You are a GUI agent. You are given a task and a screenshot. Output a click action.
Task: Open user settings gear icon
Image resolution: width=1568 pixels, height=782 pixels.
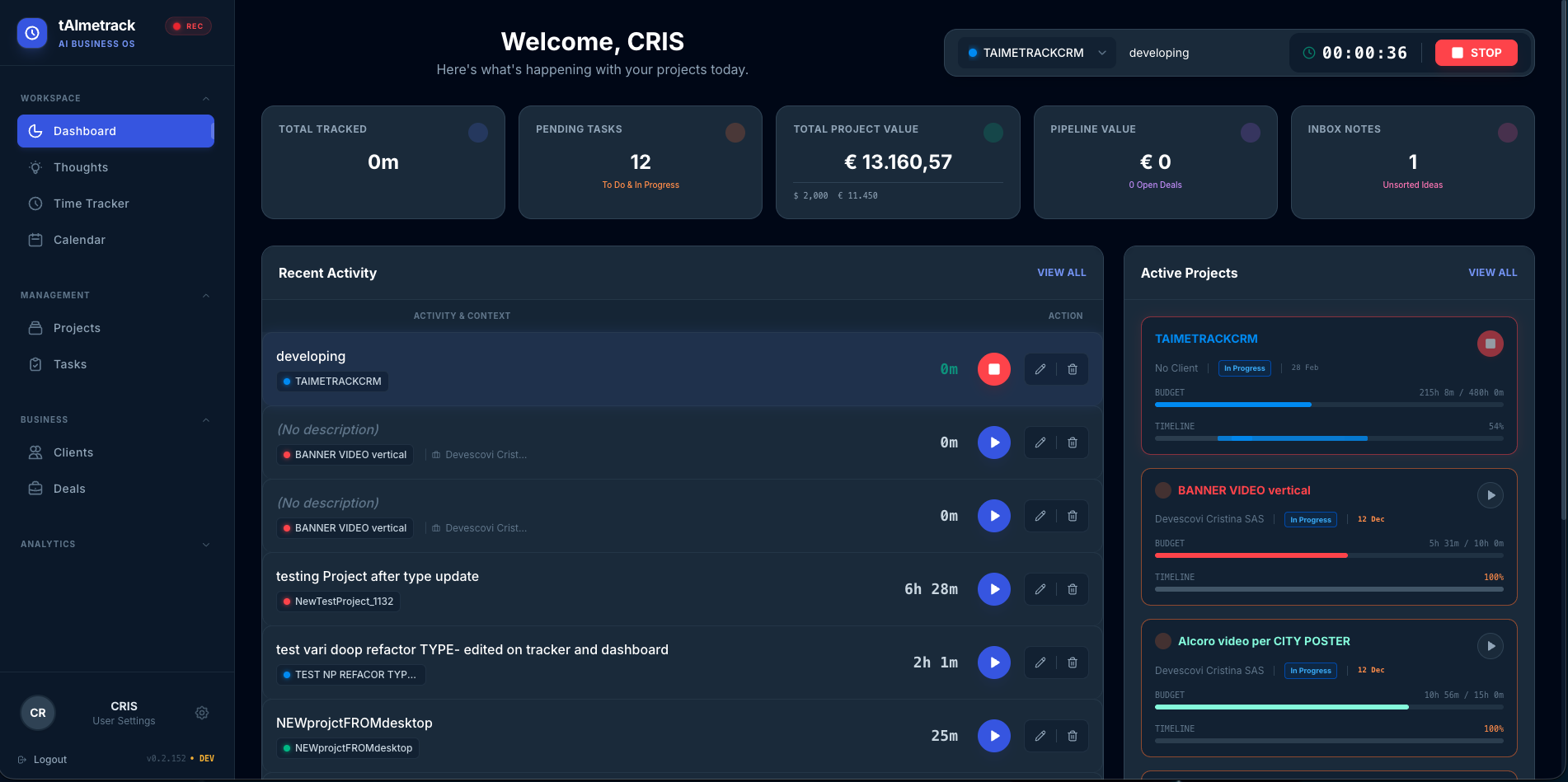[202, 713]
